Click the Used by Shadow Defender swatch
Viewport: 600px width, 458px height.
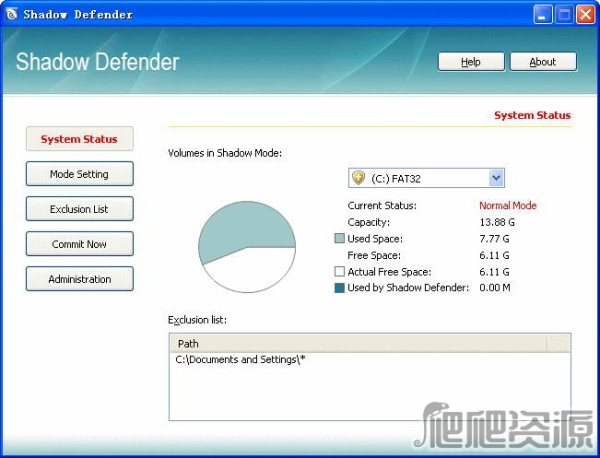tap(340, 288)
